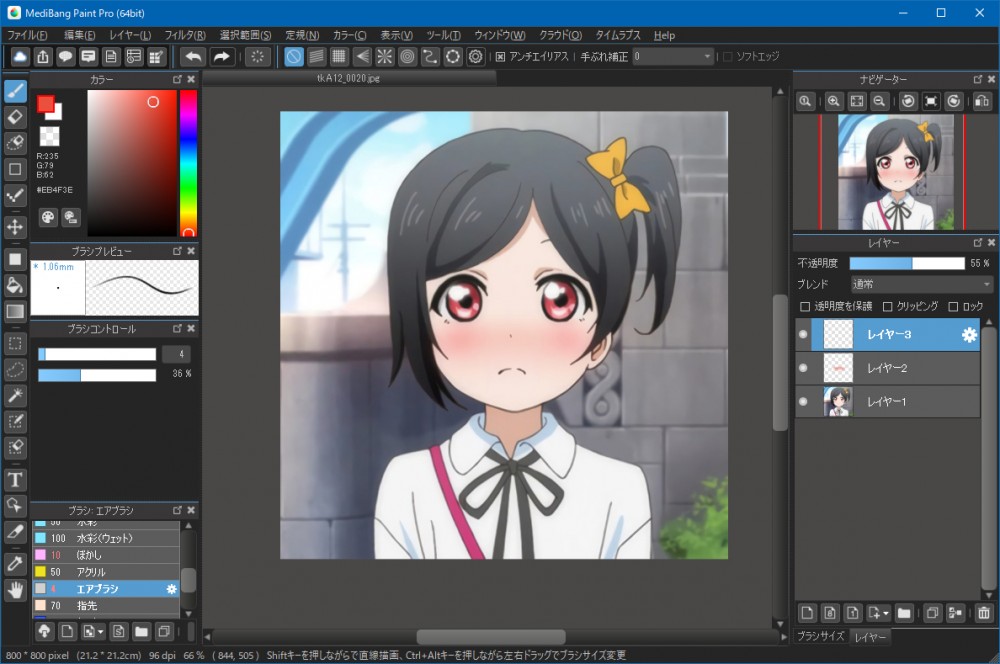Open the フィルタ(R) menu
Image resolution: width=1000 pixels, height=664 pixels.
(185, 35)
